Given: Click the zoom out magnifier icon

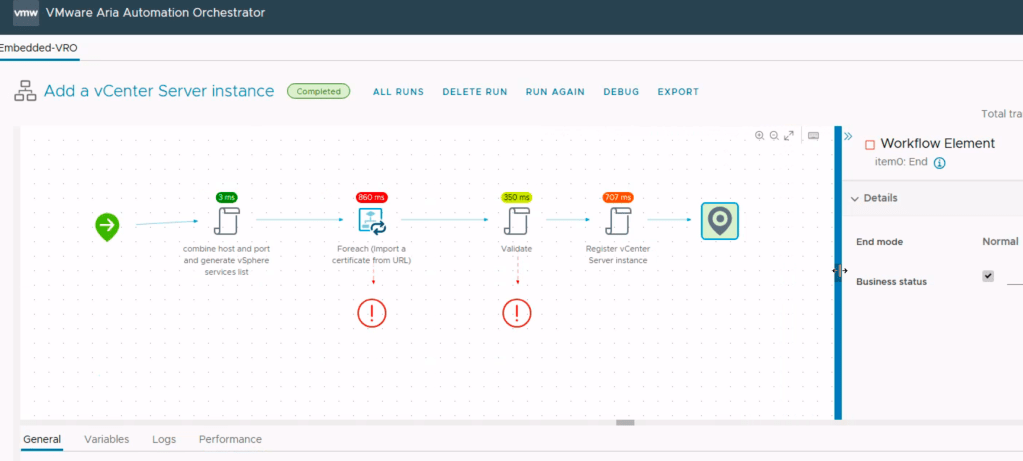Looking at the screenshot, I should pos(773,136).
